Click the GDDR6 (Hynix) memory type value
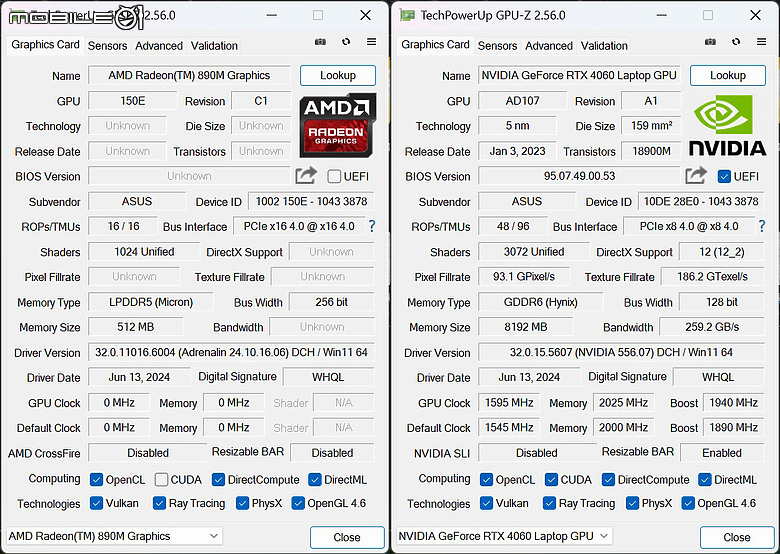The height and width of the screenshot is (554, 780). click(541, 302)
